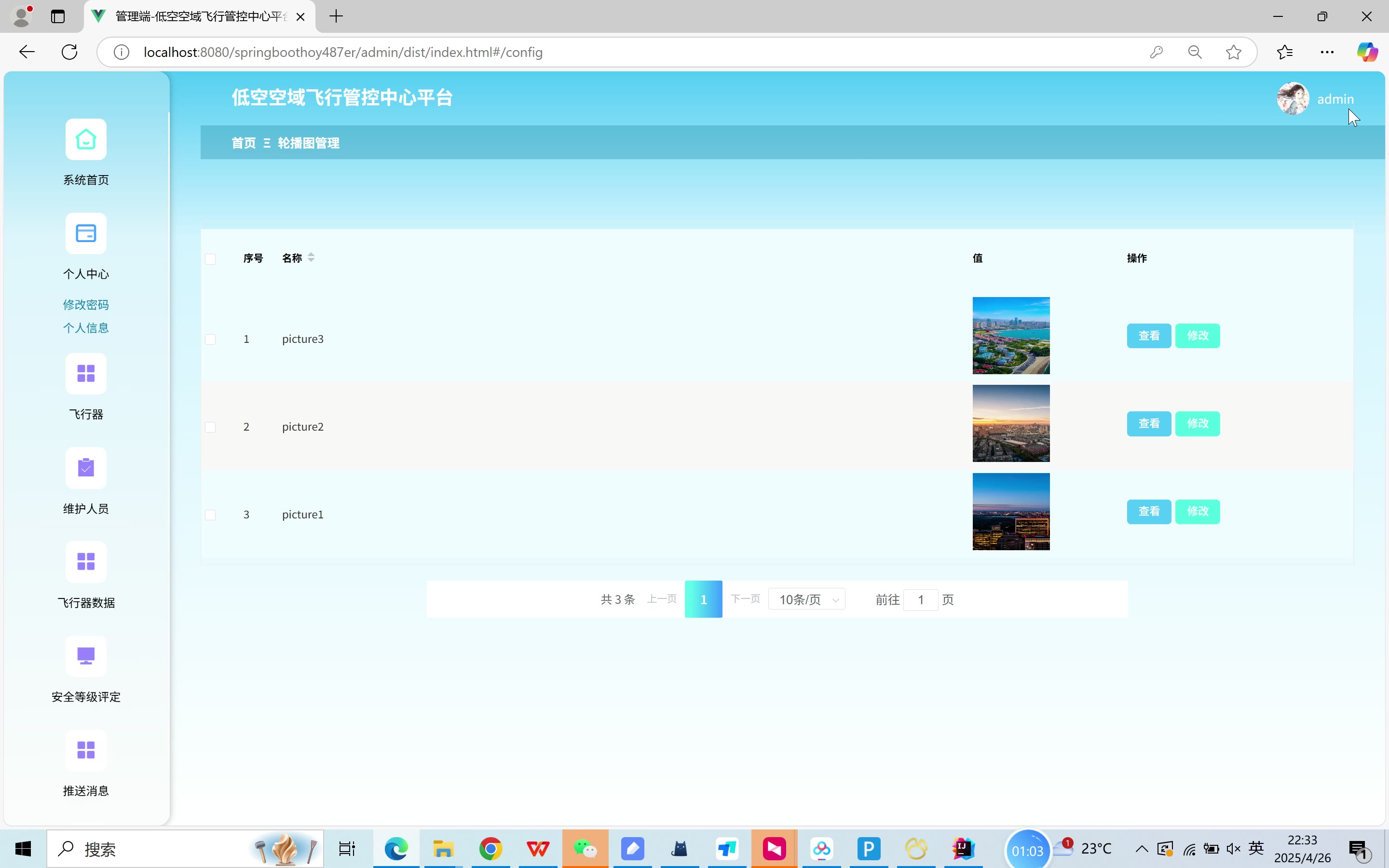Click the admin avatar image
The image size is (1389, 868).
tap(1292, 99)
